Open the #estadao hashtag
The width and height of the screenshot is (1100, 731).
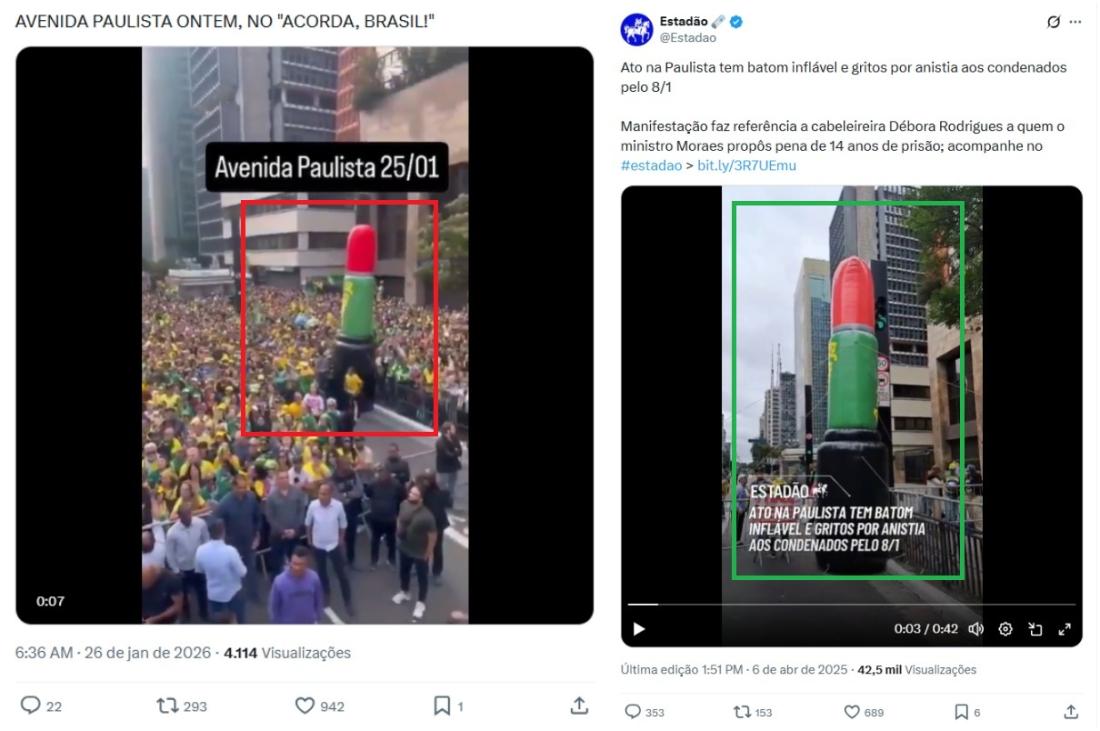coord(650,166)
